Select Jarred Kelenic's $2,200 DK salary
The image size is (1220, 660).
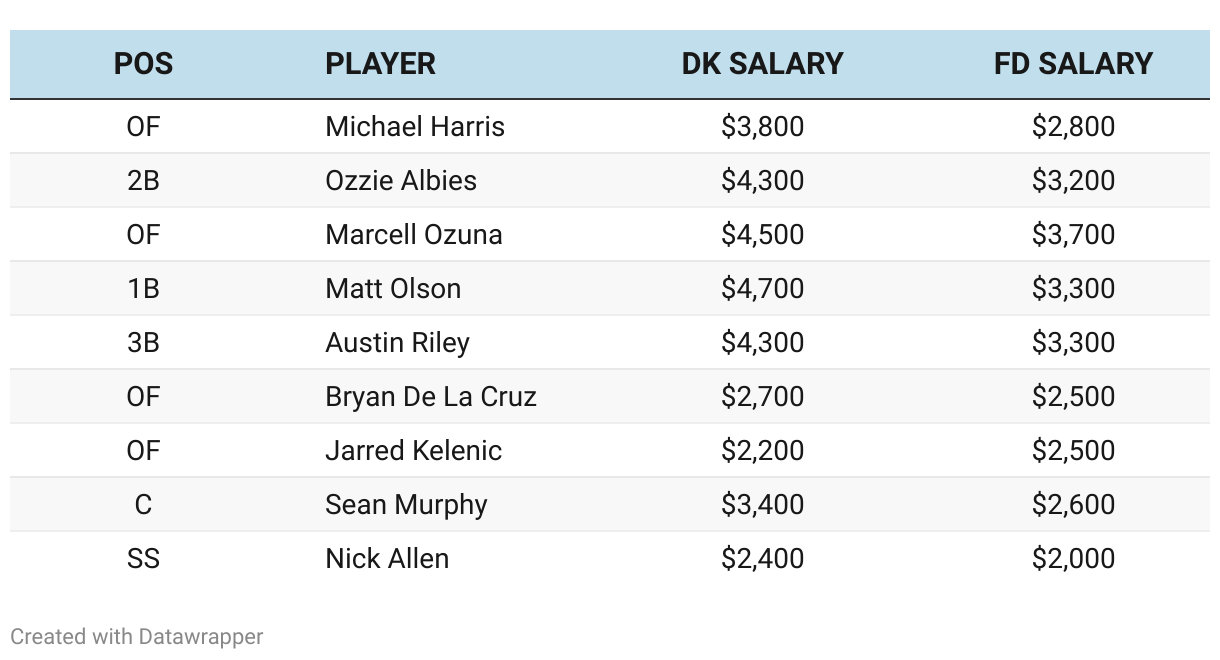click(762, 450)
